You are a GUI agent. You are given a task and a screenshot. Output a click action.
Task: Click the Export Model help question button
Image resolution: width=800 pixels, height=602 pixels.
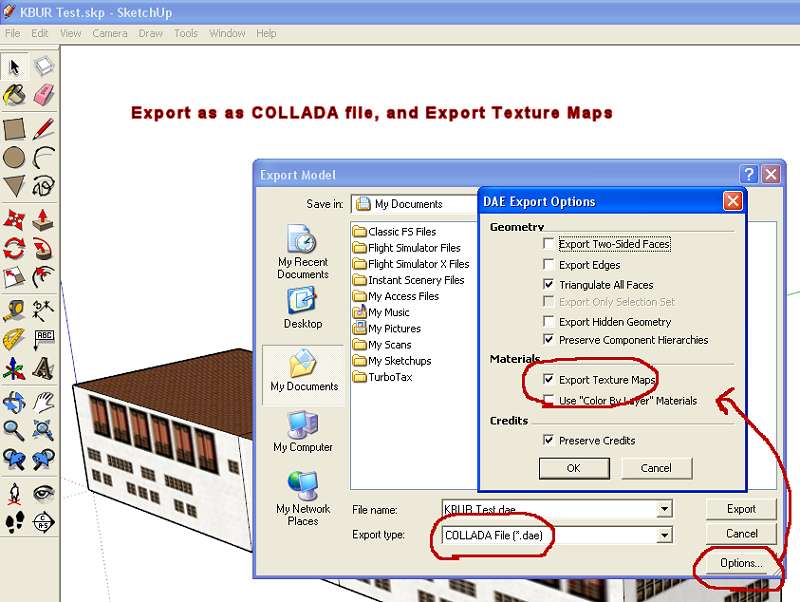point(748,174)
